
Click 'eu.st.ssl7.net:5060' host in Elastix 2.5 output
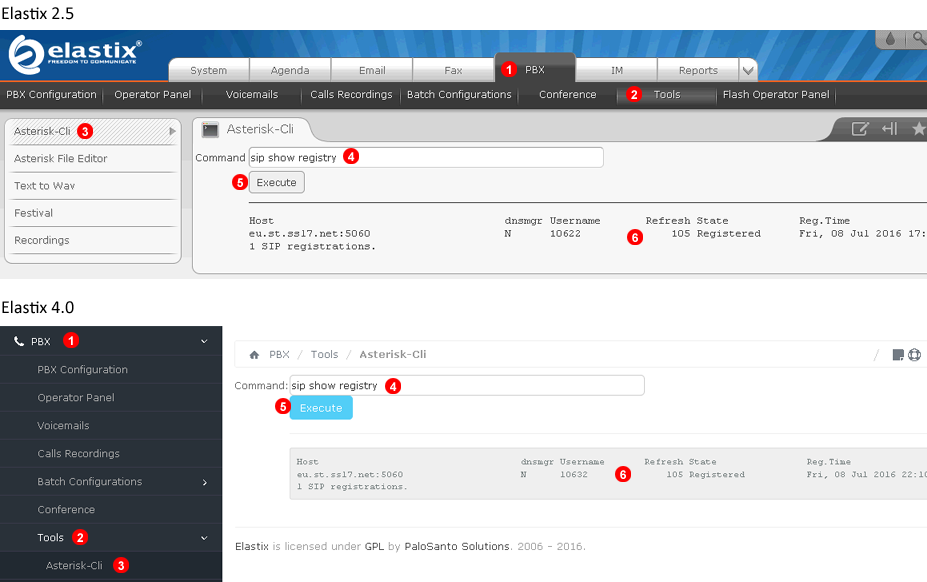coord(310,234)
